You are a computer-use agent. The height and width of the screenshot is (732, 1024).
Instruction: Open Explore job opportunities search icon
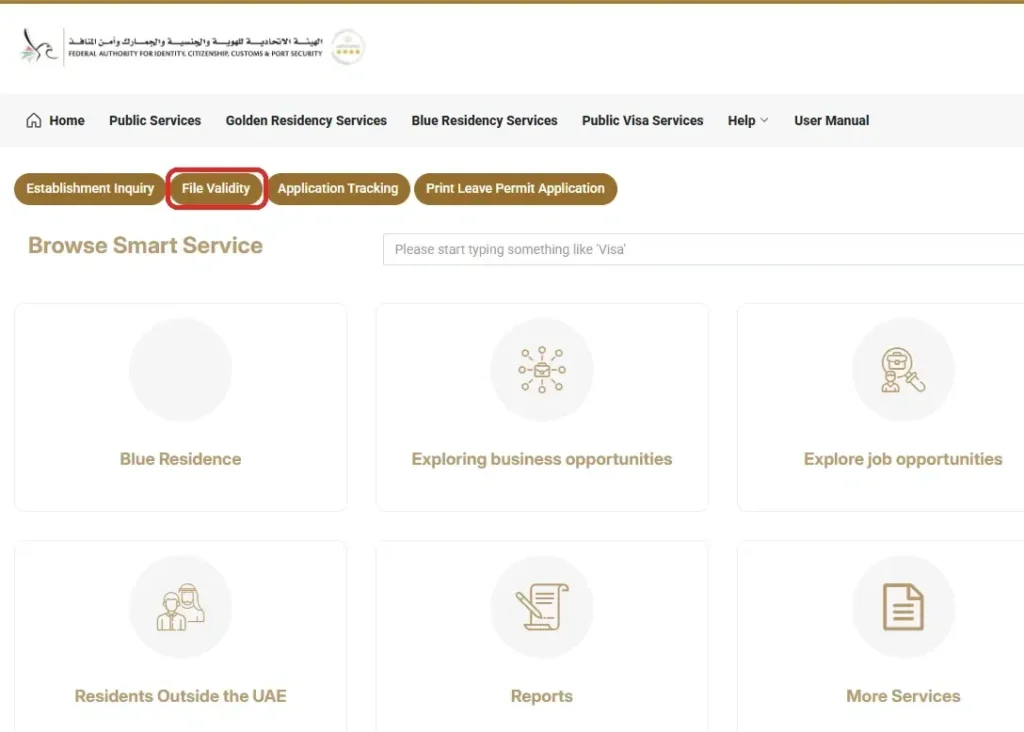pos(903,370)
